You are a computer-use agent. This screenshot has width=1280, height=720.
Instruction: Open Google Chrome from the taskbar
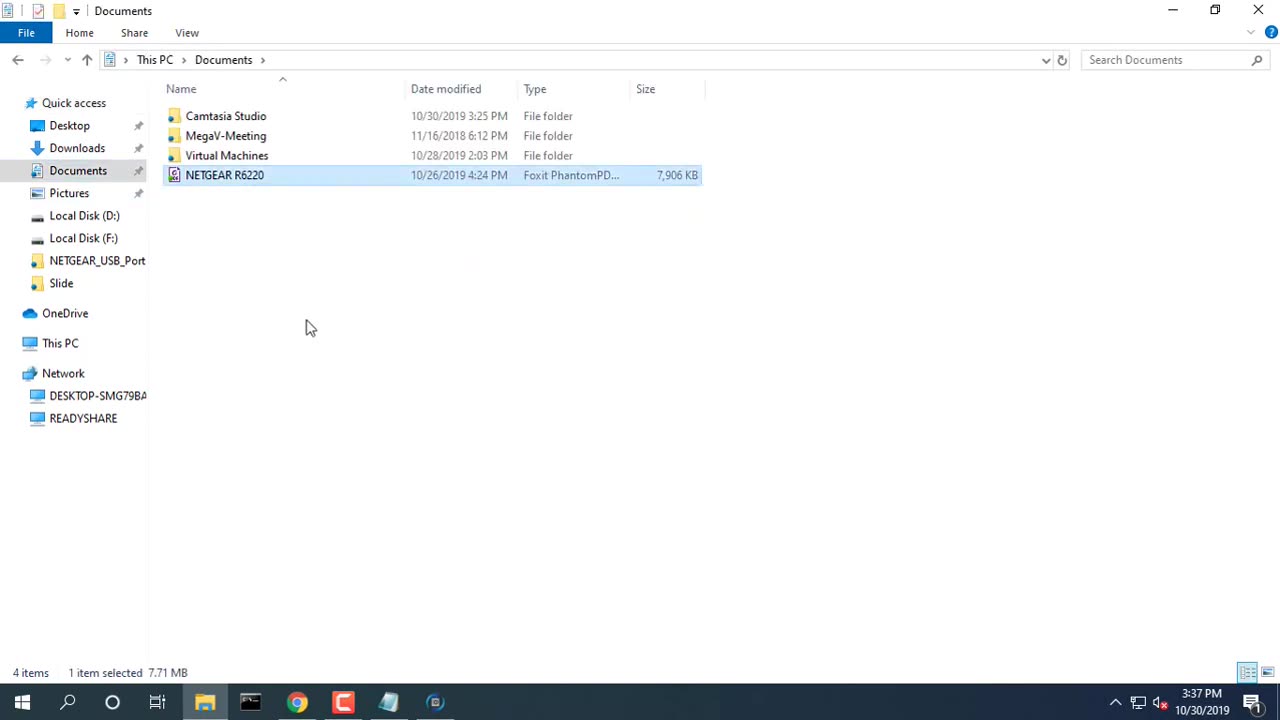tap(297, 702)
